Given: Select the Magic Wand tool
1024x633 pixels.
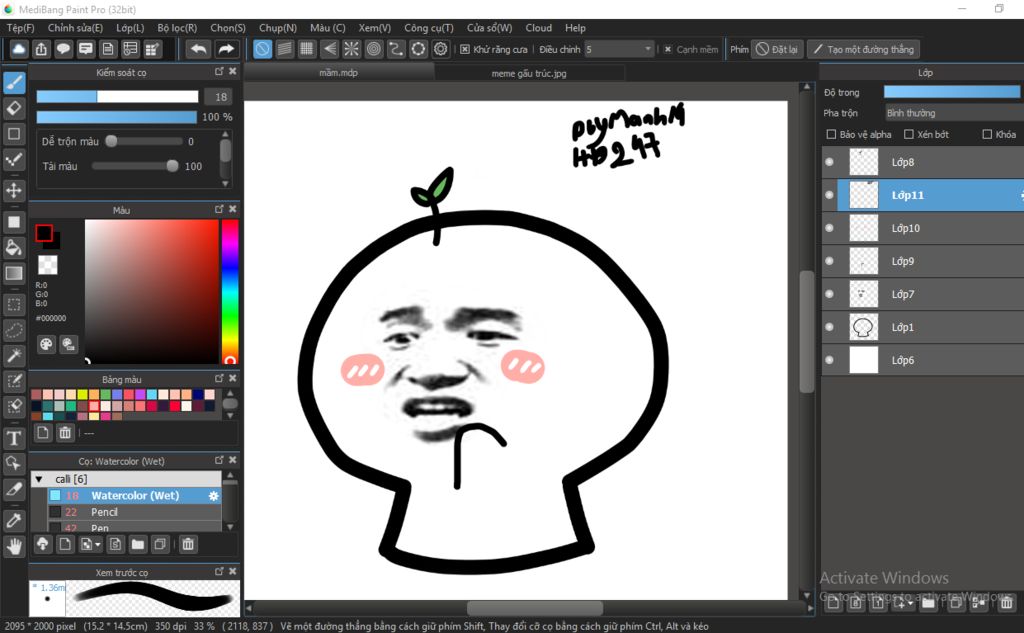Looking at the screenshot, I should point(14,355).
